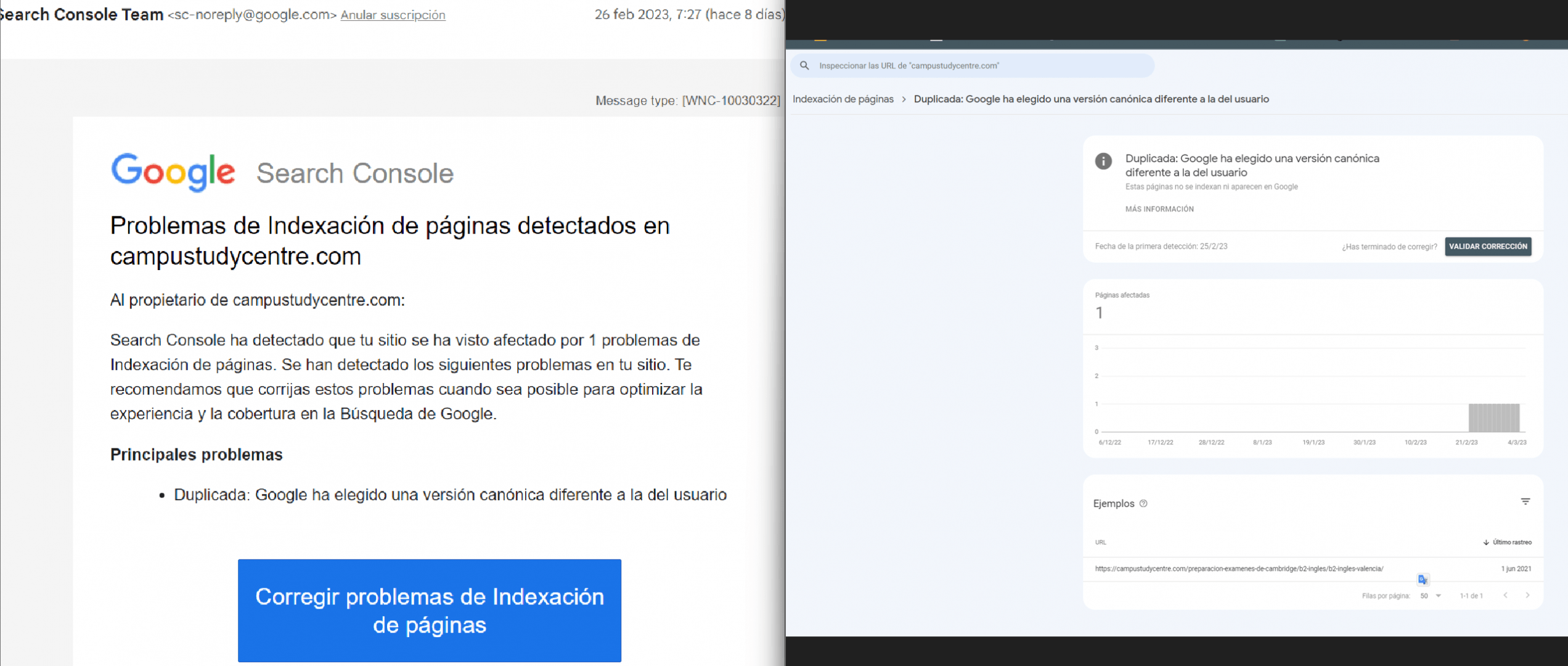Click the Anular suscripción link in email
The height and width of the screenshot is (666, 1568).
pos(393,15)
